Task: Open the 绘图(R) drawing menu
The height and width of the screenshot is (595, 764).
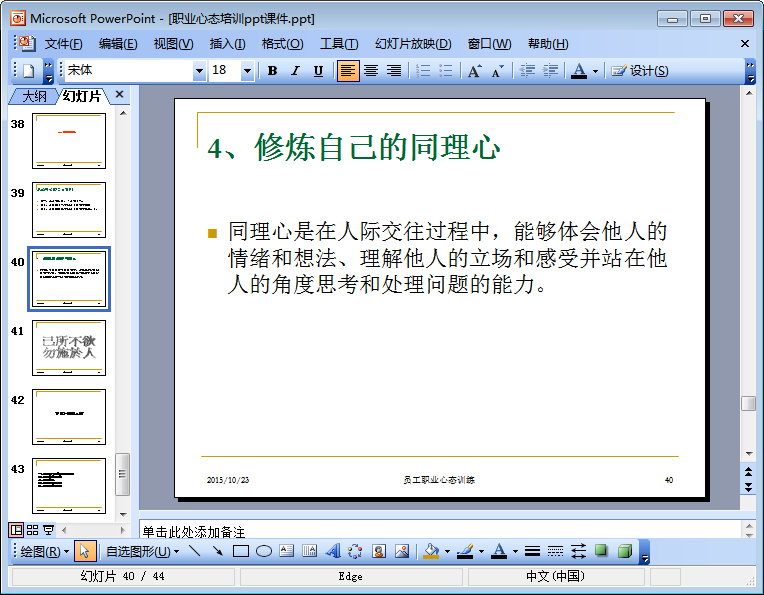Action: pos(45,552)
